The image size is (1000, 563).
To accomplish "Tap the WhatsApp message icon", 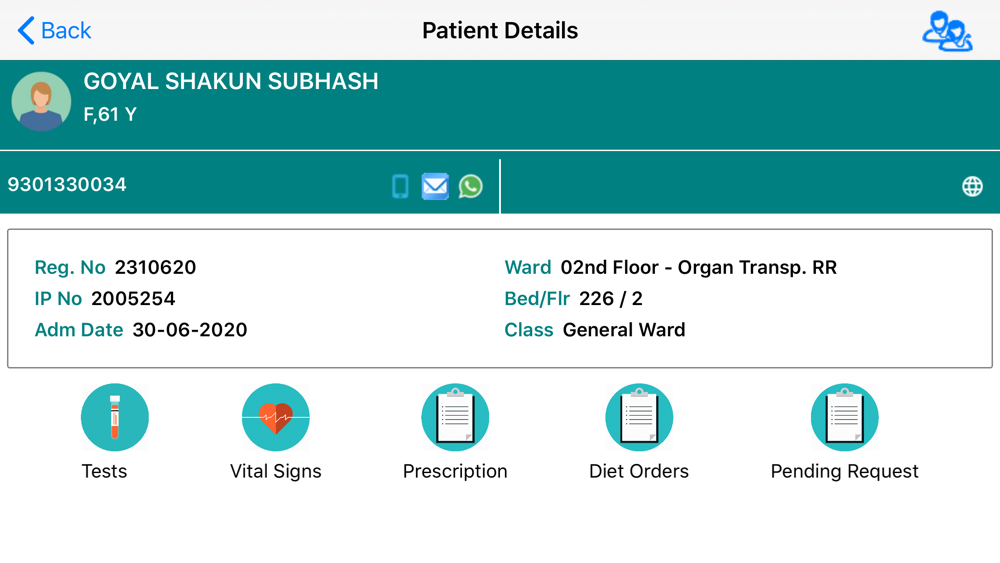I will (x=471, y=186).
